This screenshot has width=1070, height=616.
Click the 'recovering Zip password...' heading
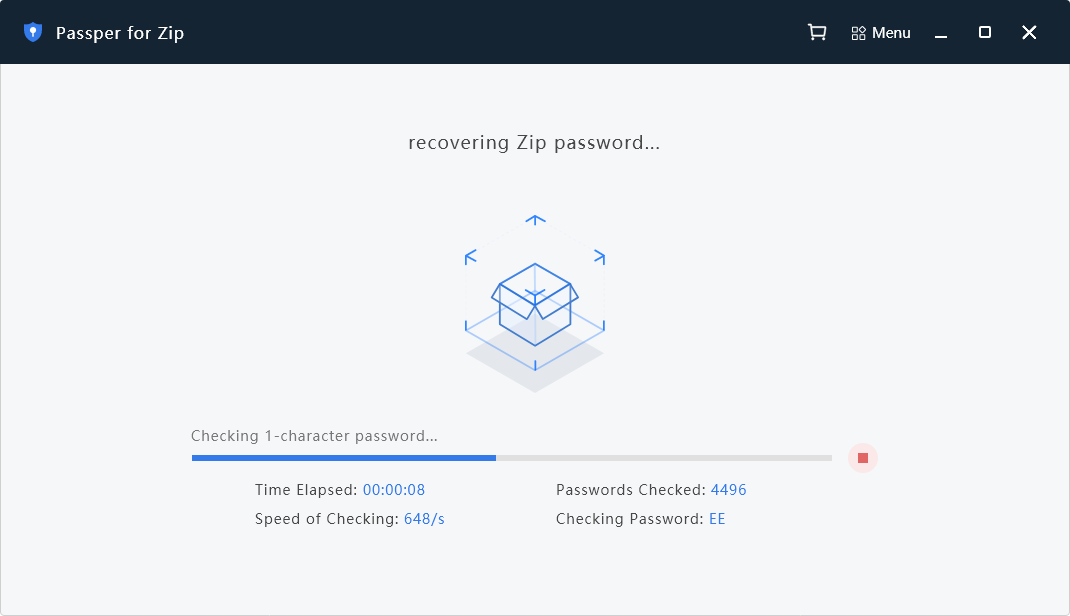[x=534, y=142]
